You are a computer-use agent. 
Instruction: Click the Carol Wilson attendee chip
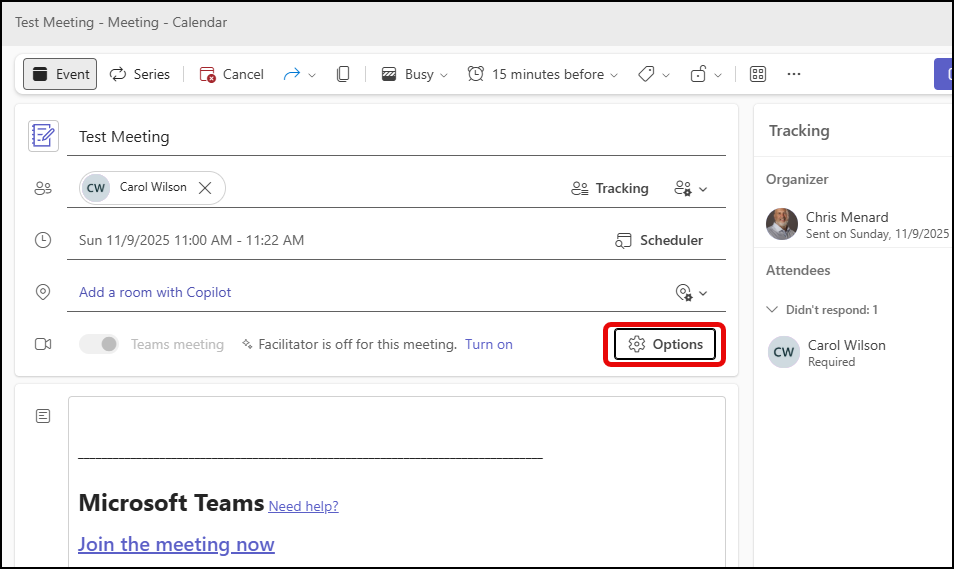tap(152, 188)
